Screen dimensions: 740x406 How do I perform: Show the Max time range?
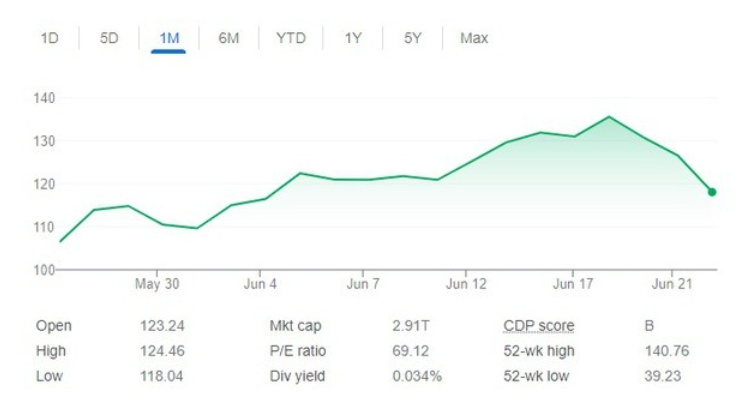pos(474,39)
